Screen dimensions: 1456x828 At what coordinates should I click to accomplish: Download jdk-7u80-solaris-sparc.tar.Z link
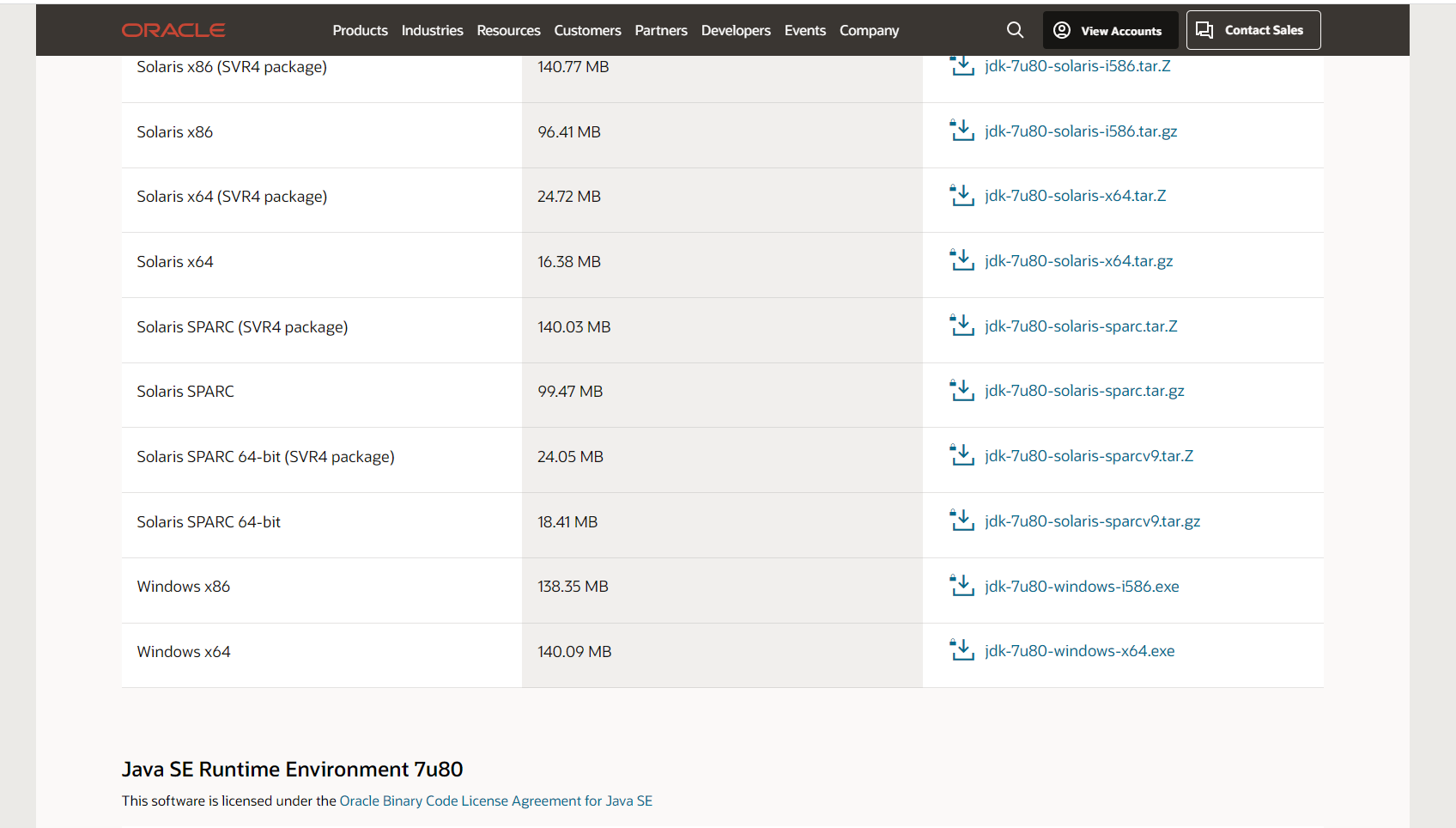(1081, 326)
